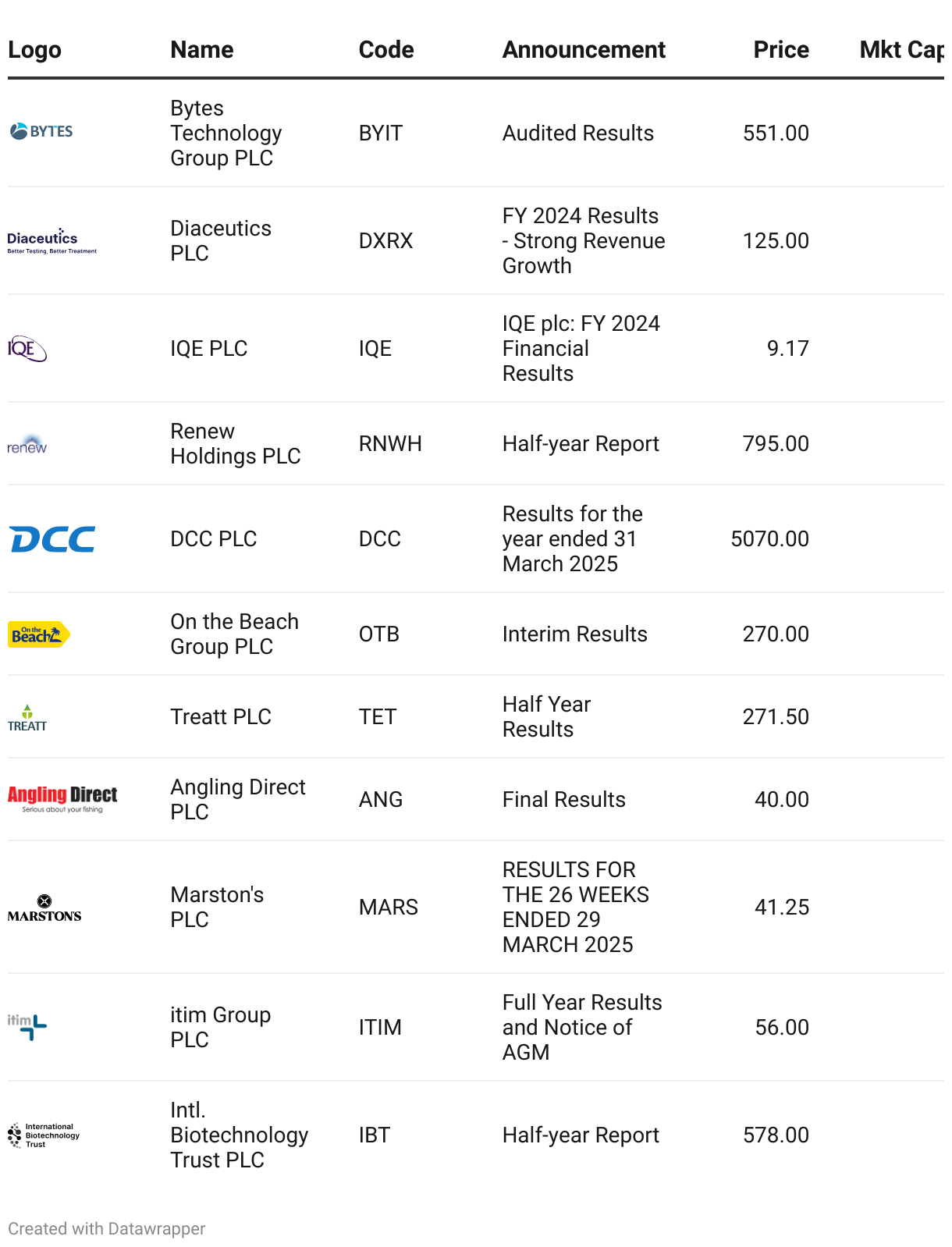Open Created with Datawrapper link
The width and height of the screenshot is (952, 1247).
[107, 1229]
